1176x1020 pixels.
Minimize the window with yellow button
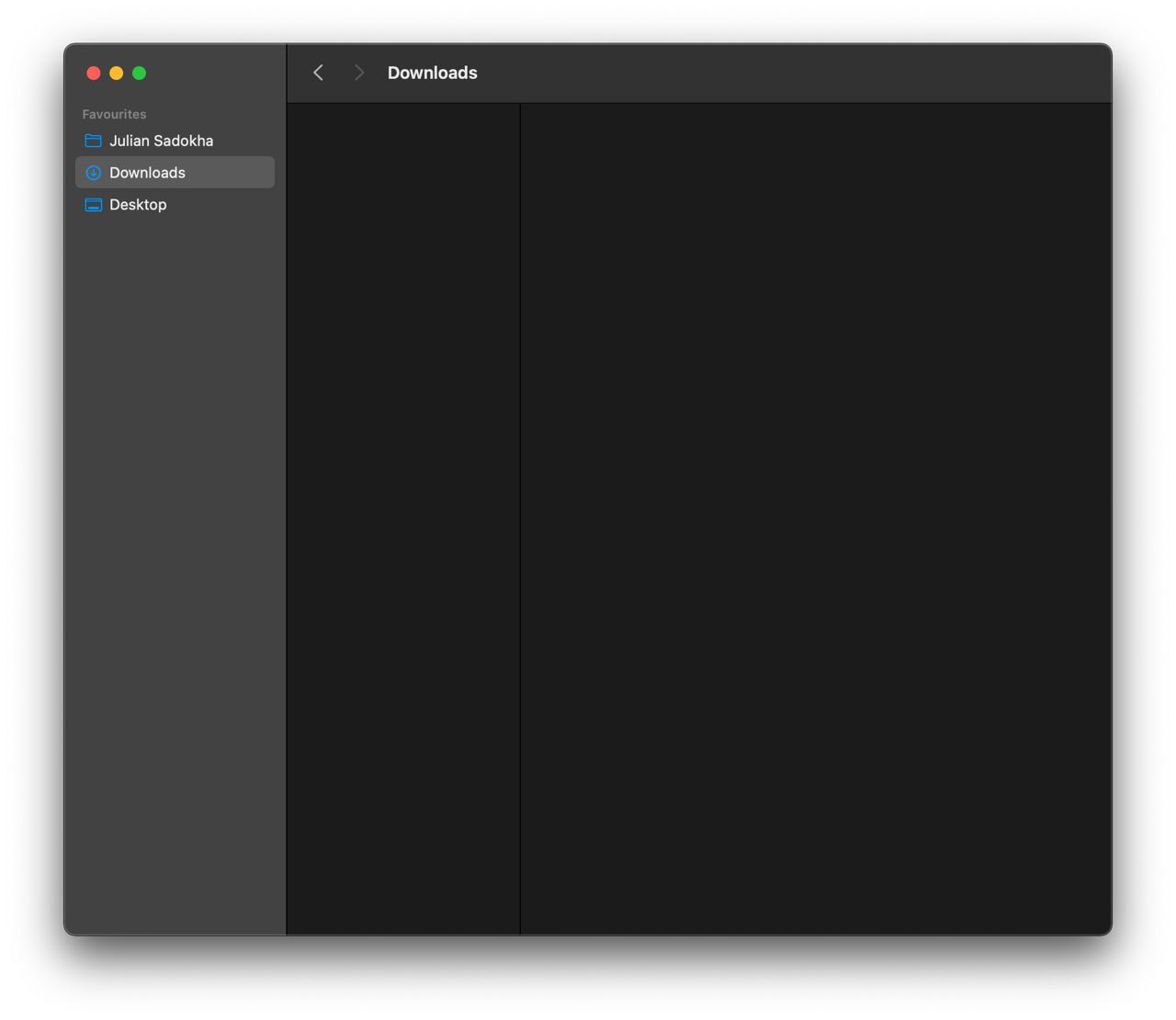(x=117, y=74)
